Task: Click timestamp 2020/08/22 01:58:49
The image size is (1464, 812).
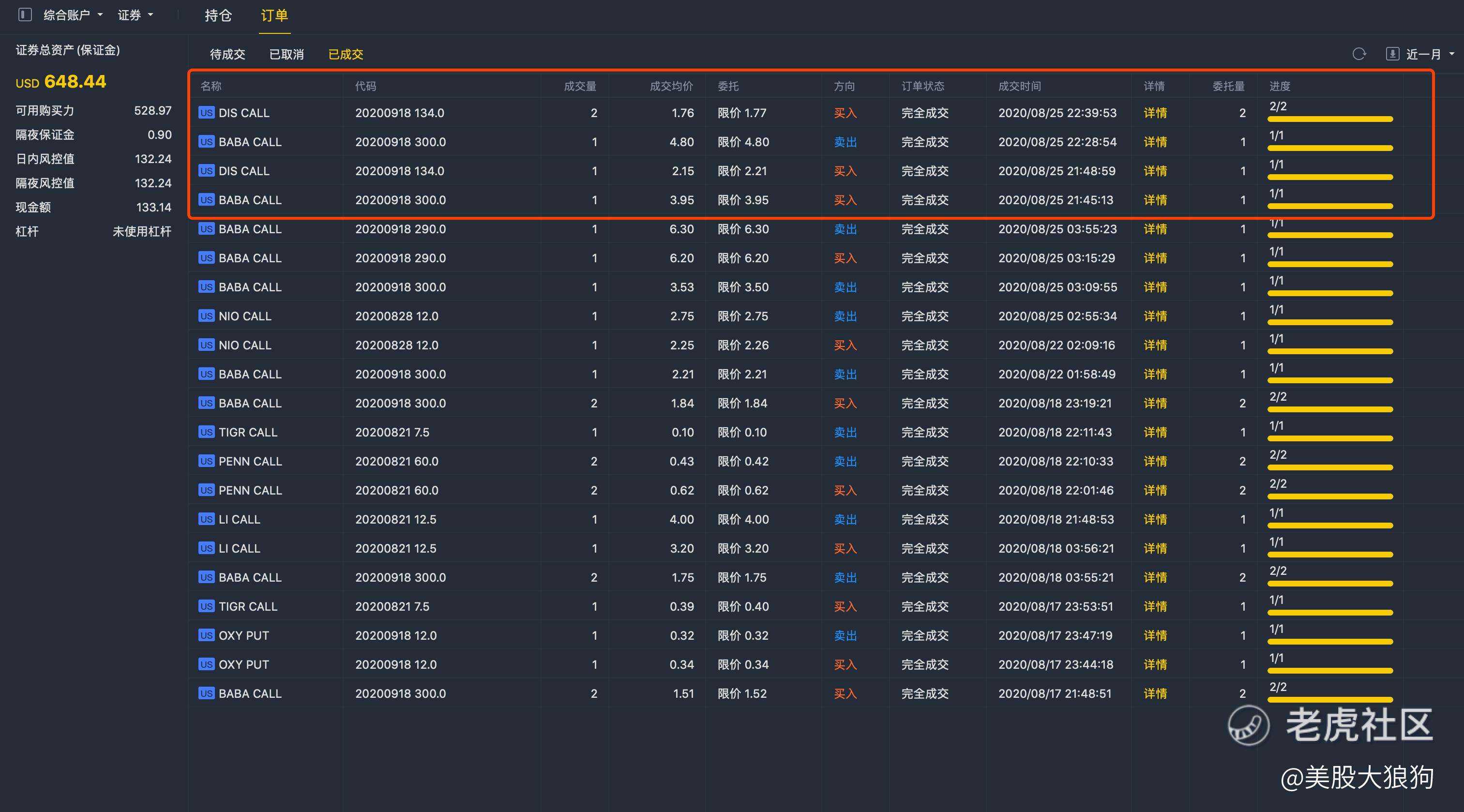Action: coord(1057,374)
